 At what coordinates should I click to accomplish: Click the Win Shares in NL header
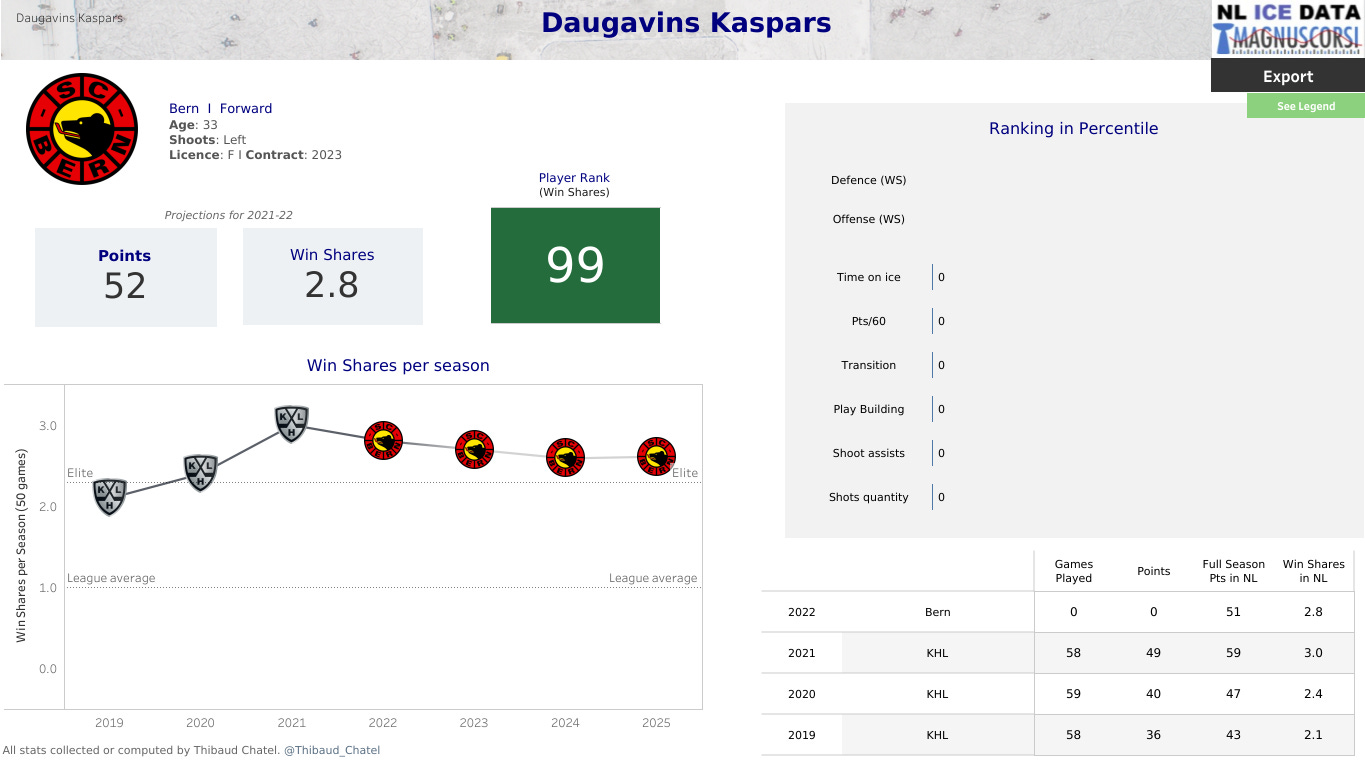[x=1313, y=571]
